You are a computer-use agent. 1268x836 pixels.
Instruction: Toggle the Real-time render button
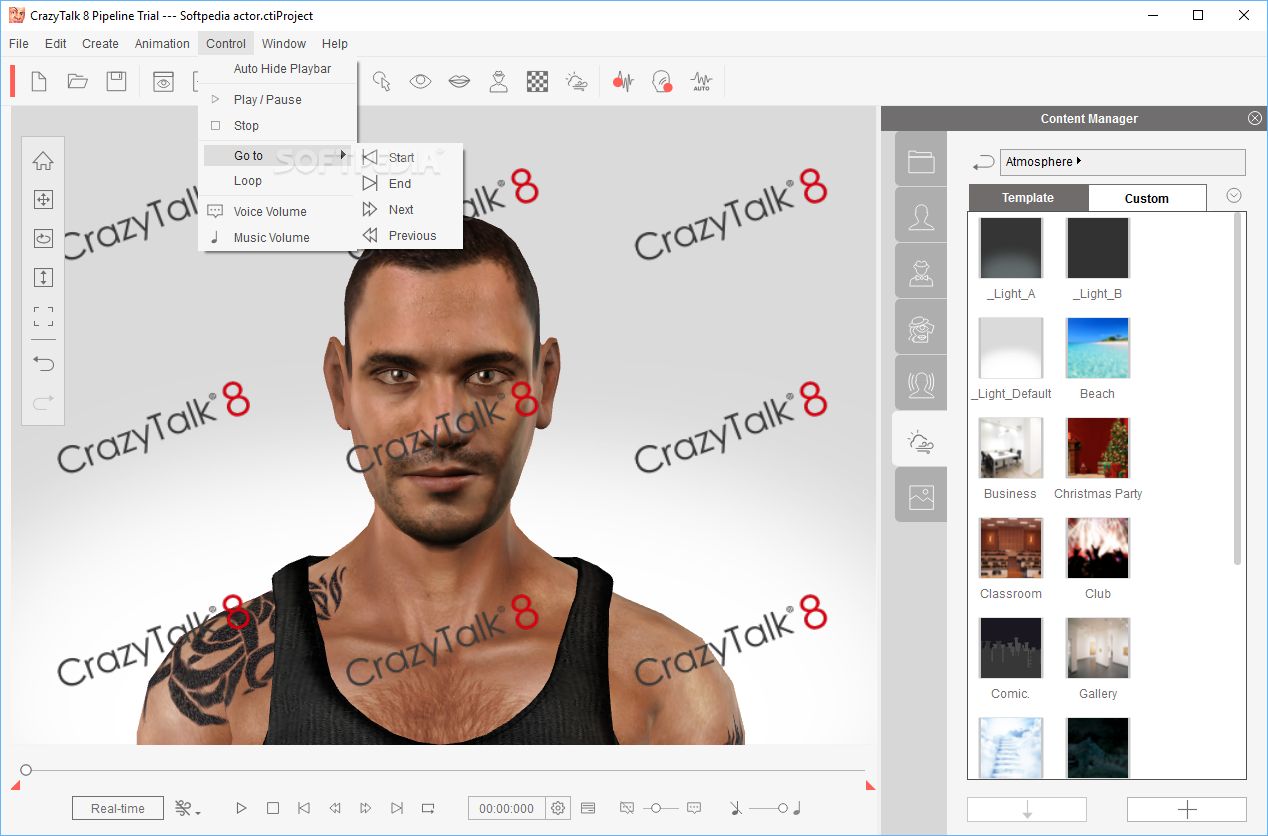tap(118, 808)
